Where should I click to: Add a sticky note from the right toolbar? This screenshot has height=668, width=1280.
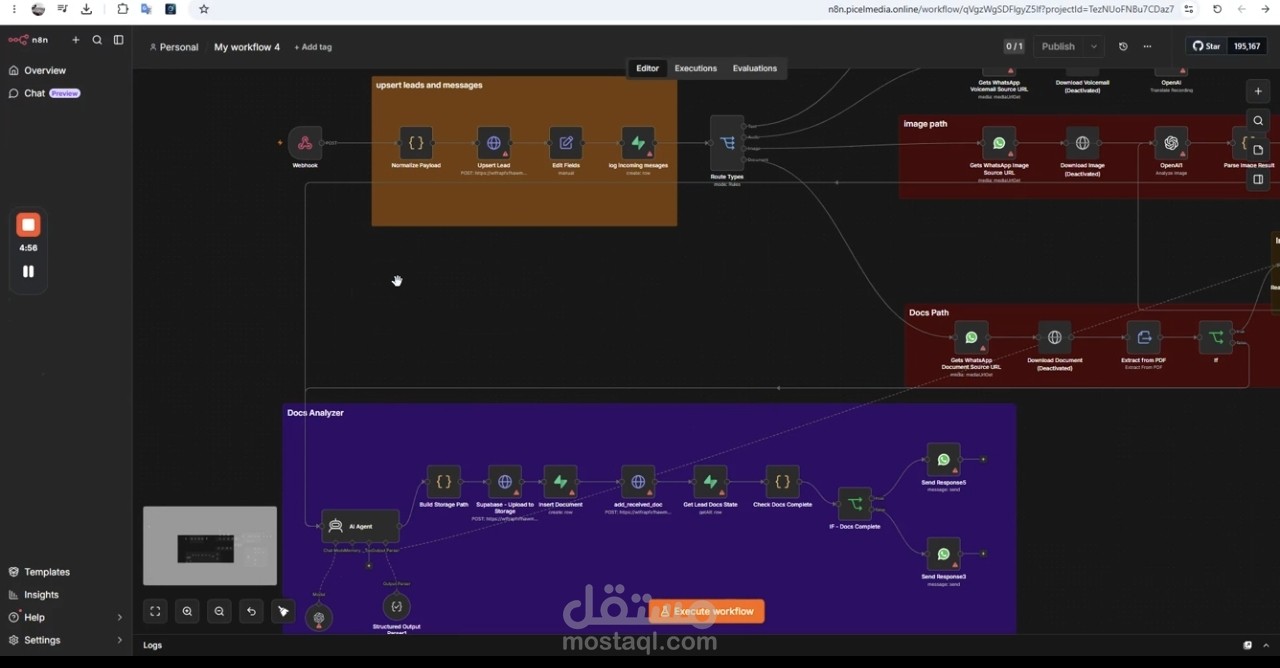pyautogui.click(x=1258, y=150)
